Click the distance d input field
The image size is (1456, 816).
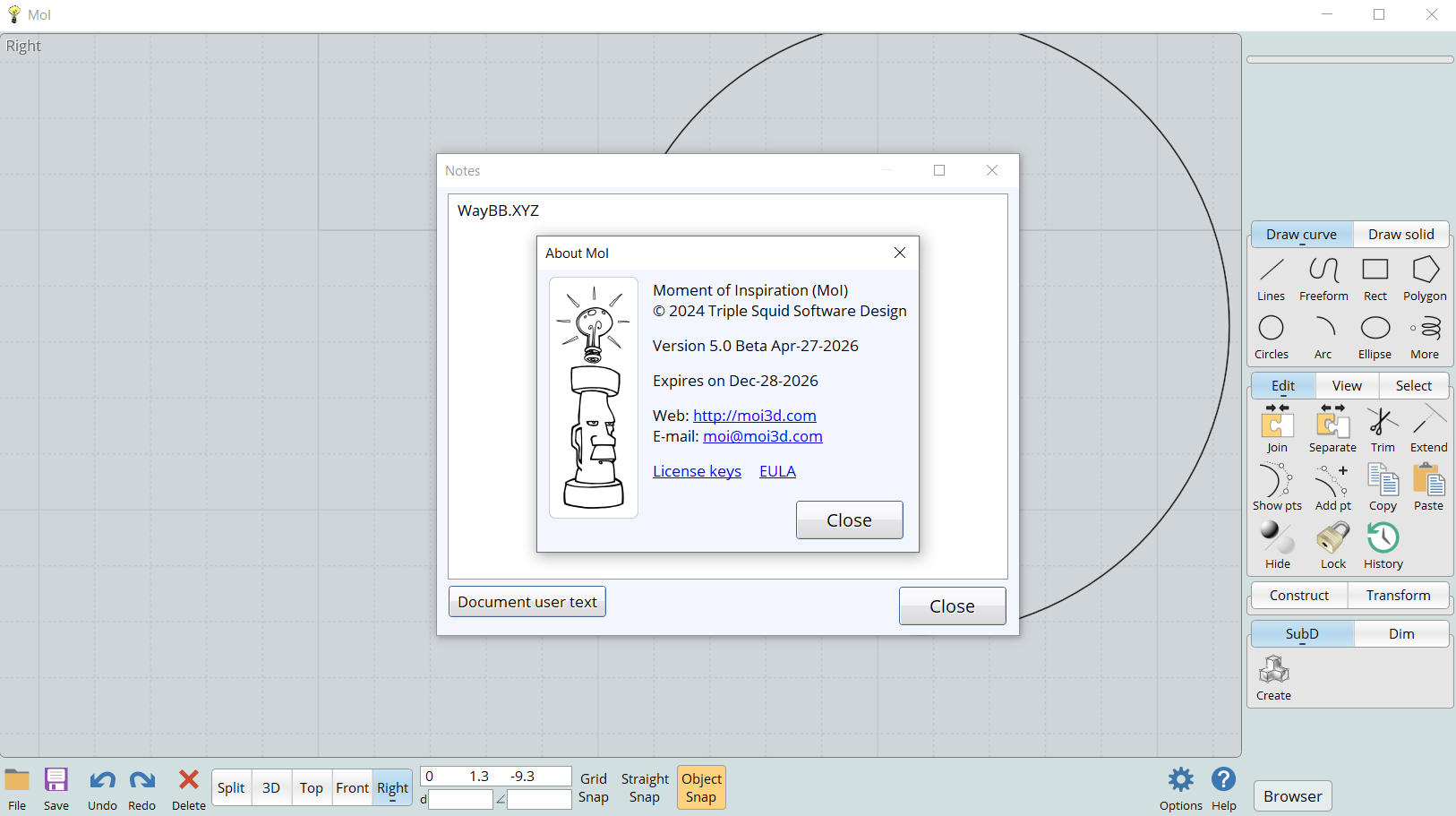pos(460,799)
